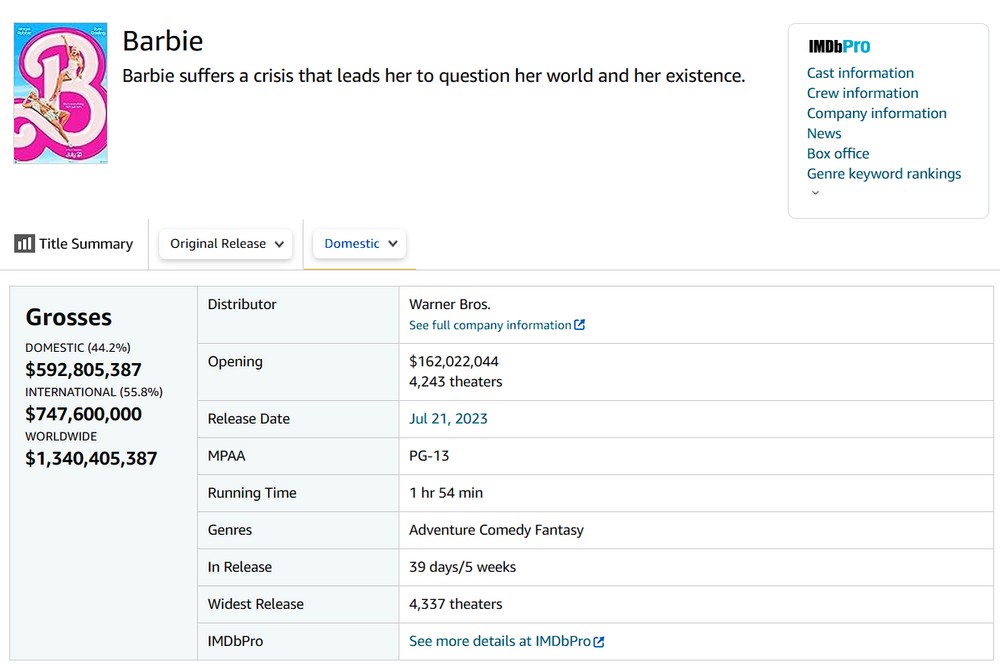
Task: Click the Barbie plot summary sentence
Action: pos(434,76)
